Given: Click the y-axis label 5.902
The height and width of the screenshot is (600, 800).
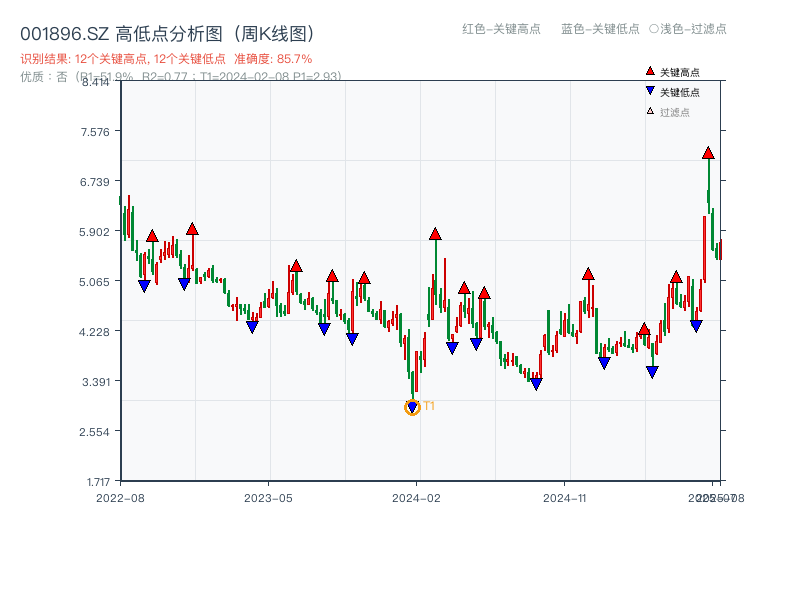Looking at the screenshot, I should coord(94,232).
